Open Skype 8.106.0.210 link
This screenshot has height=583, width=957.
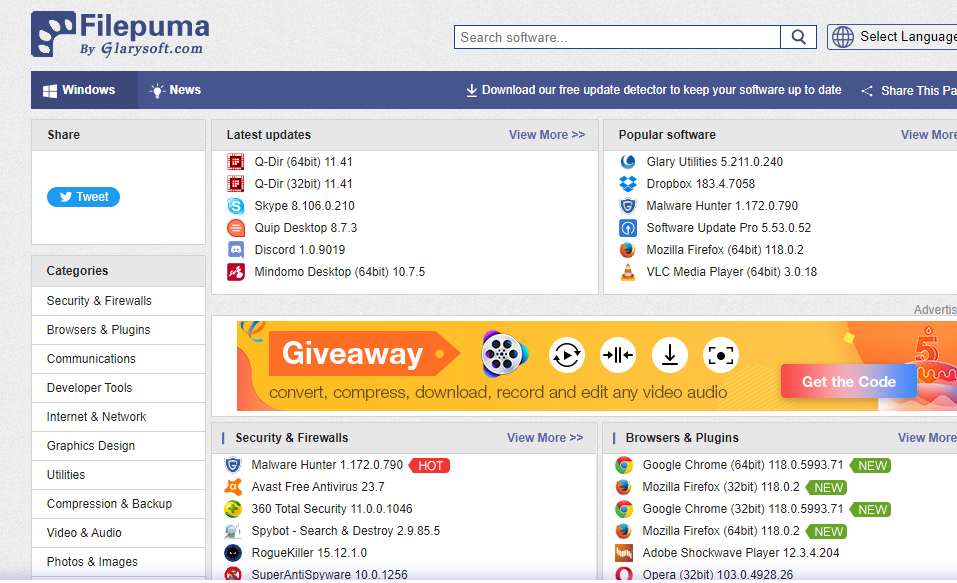tap(305, 206)
